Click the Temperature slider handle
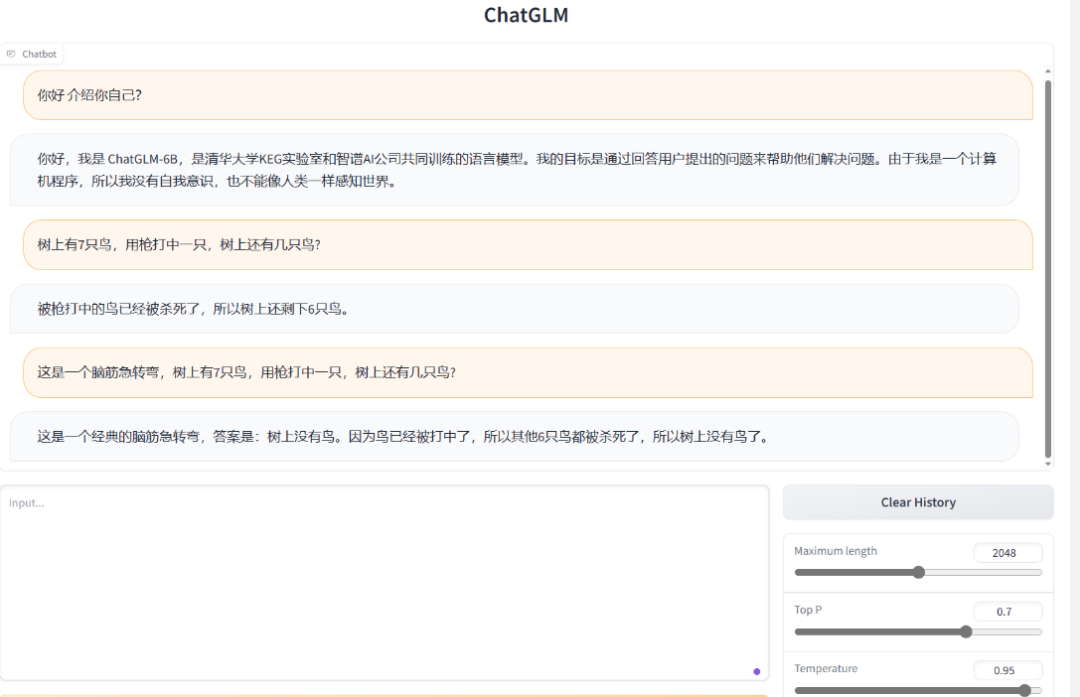 click(1025, 690)
